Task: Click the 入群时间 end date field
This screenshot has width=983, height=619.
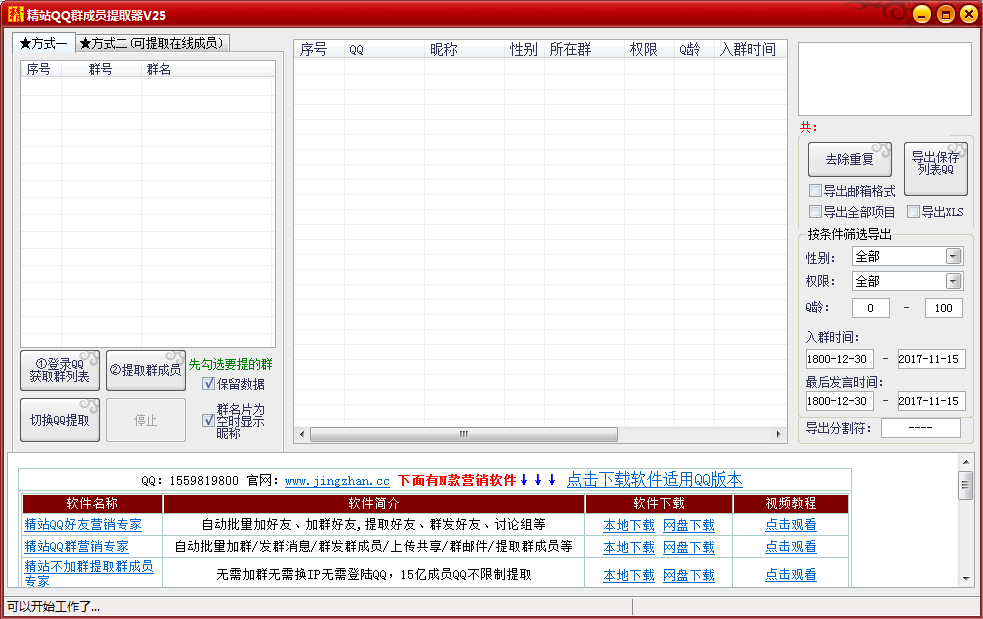Action: (x=931, y=359)
